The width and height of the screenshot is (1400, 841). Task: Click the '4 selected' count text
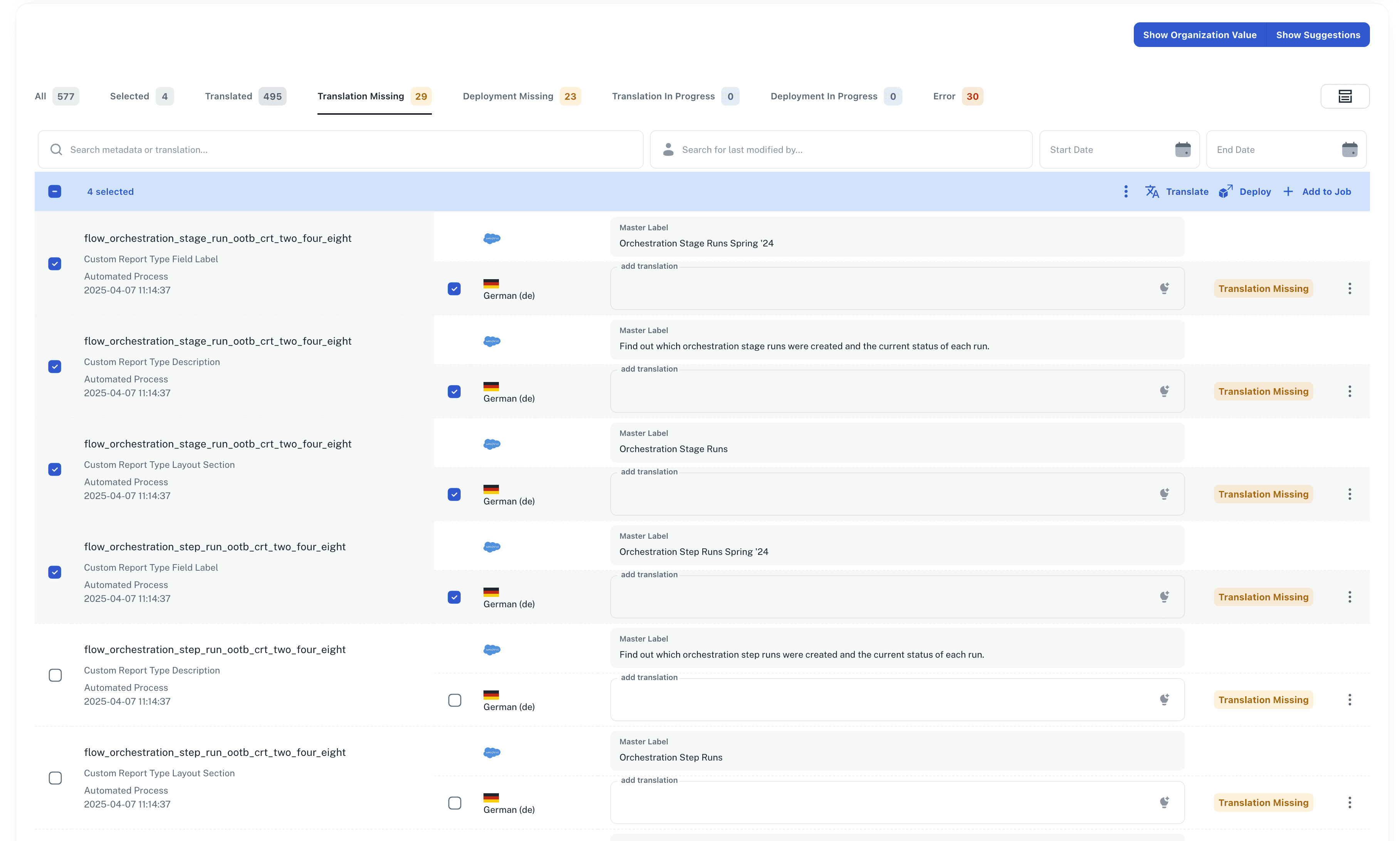[111, 191]
